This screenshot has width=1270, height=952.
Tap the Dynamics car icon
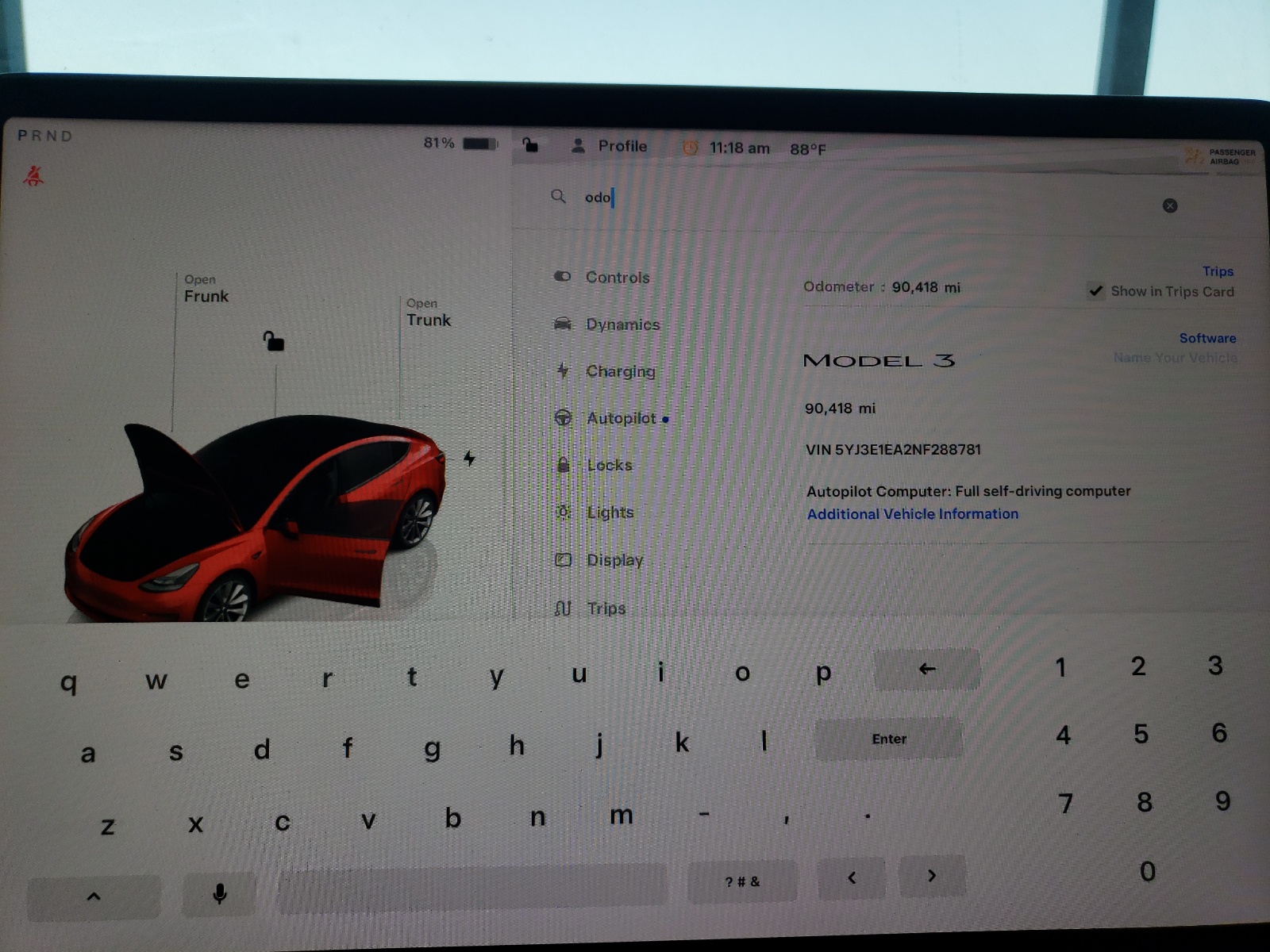coord(562,323)
